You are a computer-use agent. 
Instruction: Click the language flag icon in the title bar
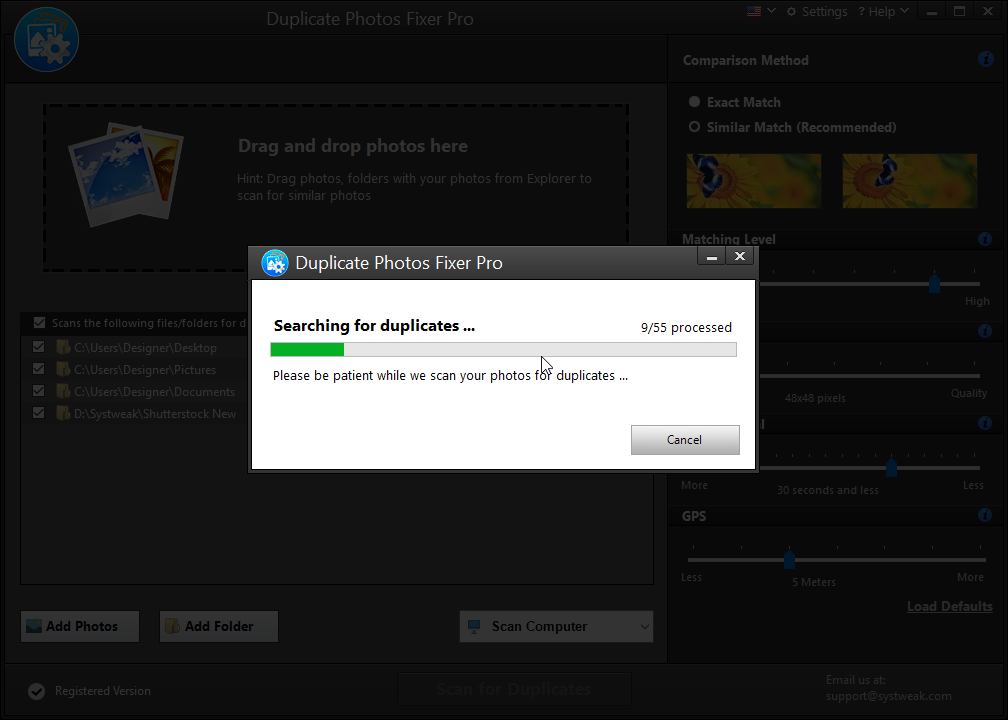pos(752,11)
